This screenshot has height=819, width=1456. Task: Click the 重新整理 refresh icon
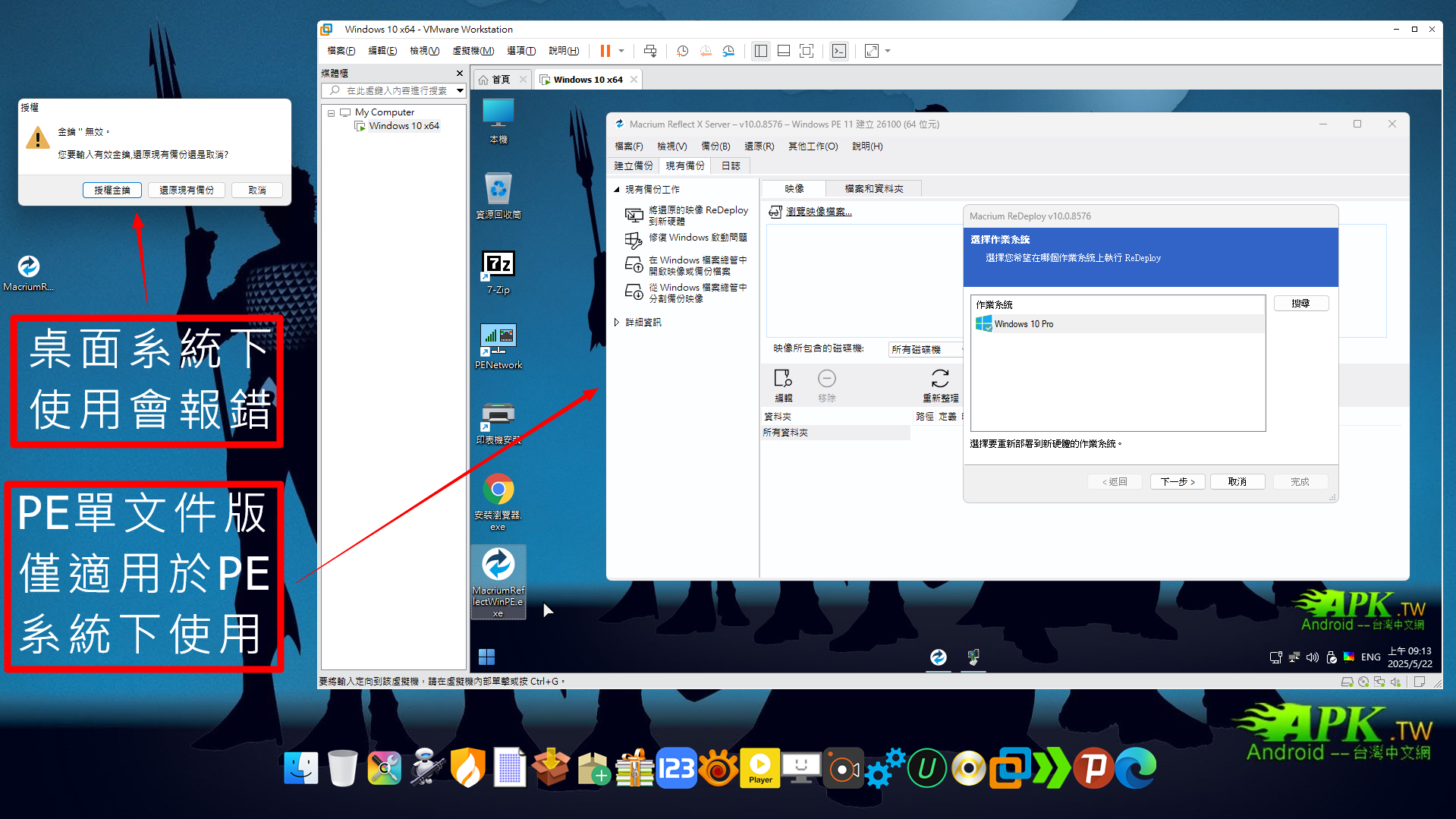pyautogui.click(x=940, y=385)
